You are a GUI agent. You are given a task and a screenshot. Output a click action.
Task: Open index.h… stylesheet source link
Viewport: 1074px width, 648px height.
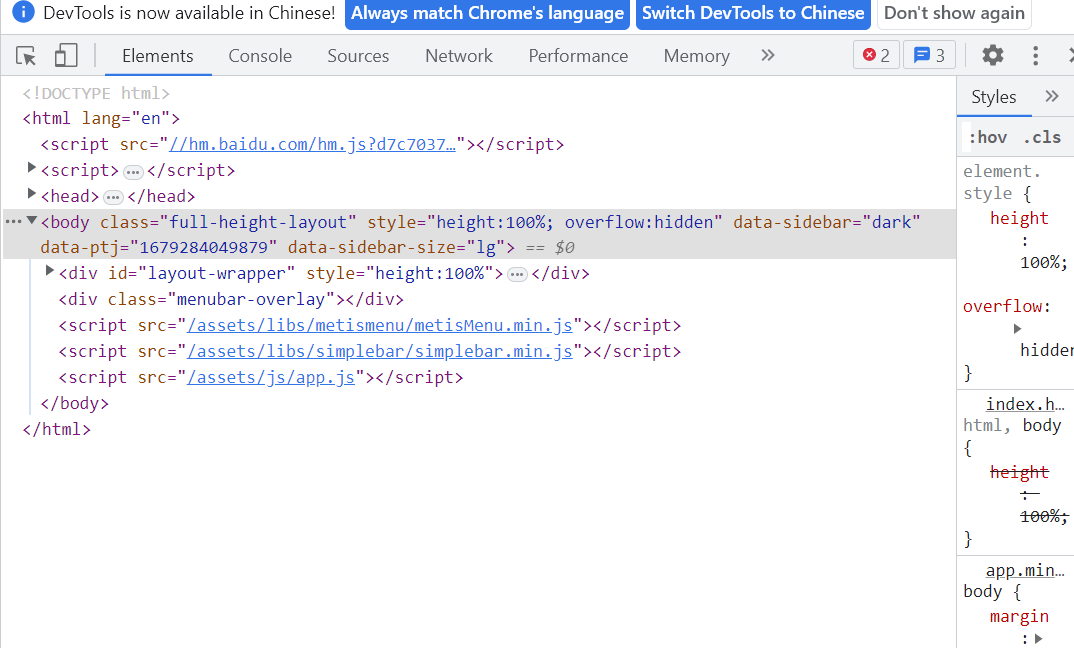[1025, 404]
